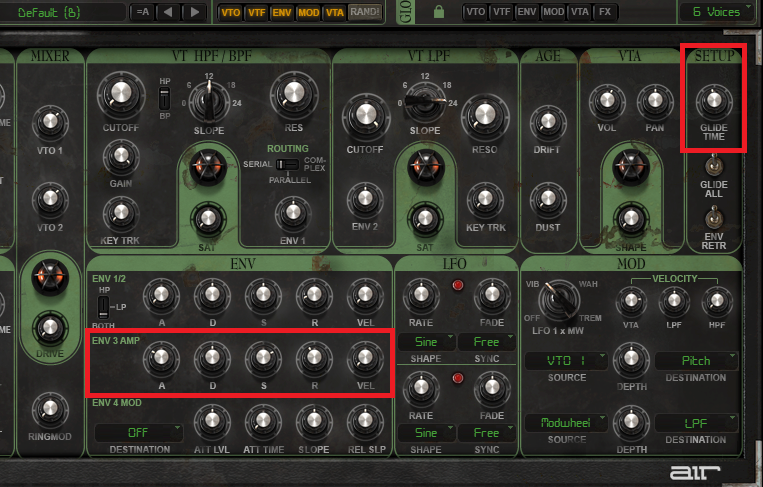Select the highlighted orange MOD tab
This screenshot has height=487, width=763.
coord(308,12)
